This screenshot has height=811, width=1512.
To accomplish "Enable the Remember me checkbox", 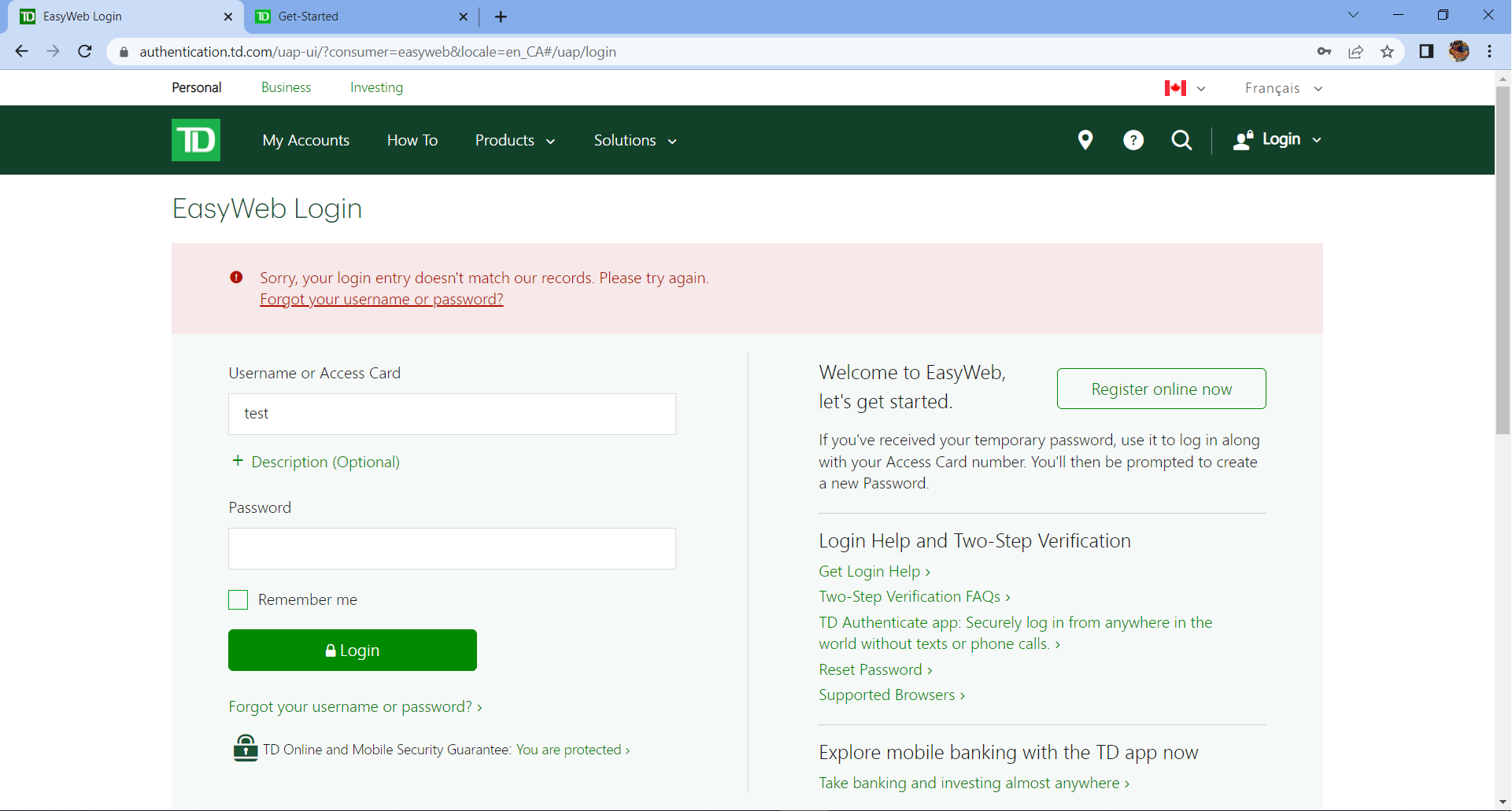I will click(x=237, y=599).
